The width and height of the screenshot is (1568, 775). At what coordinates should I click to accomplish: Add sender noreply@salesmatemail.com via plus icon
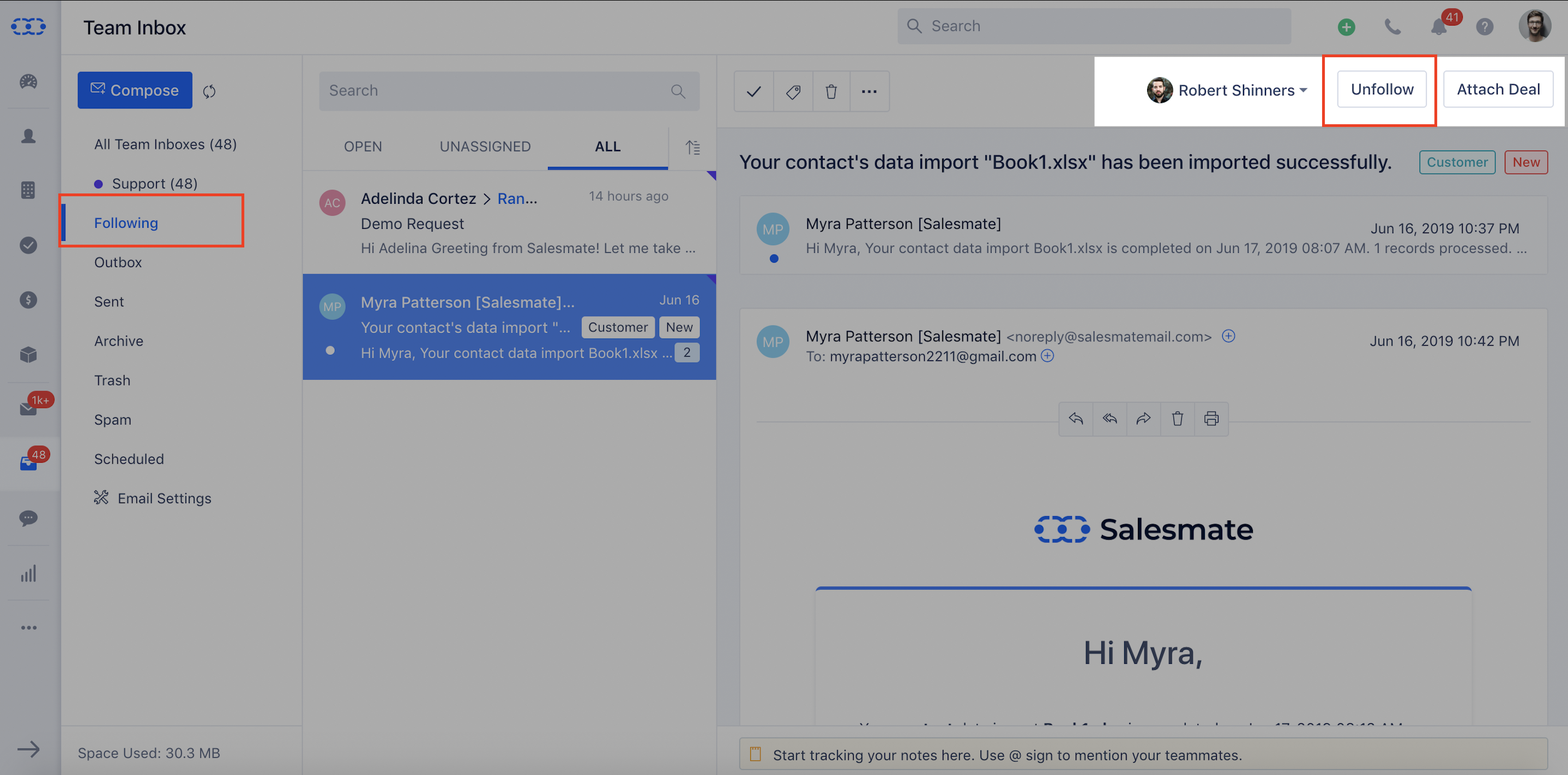tap(1228, 336)
